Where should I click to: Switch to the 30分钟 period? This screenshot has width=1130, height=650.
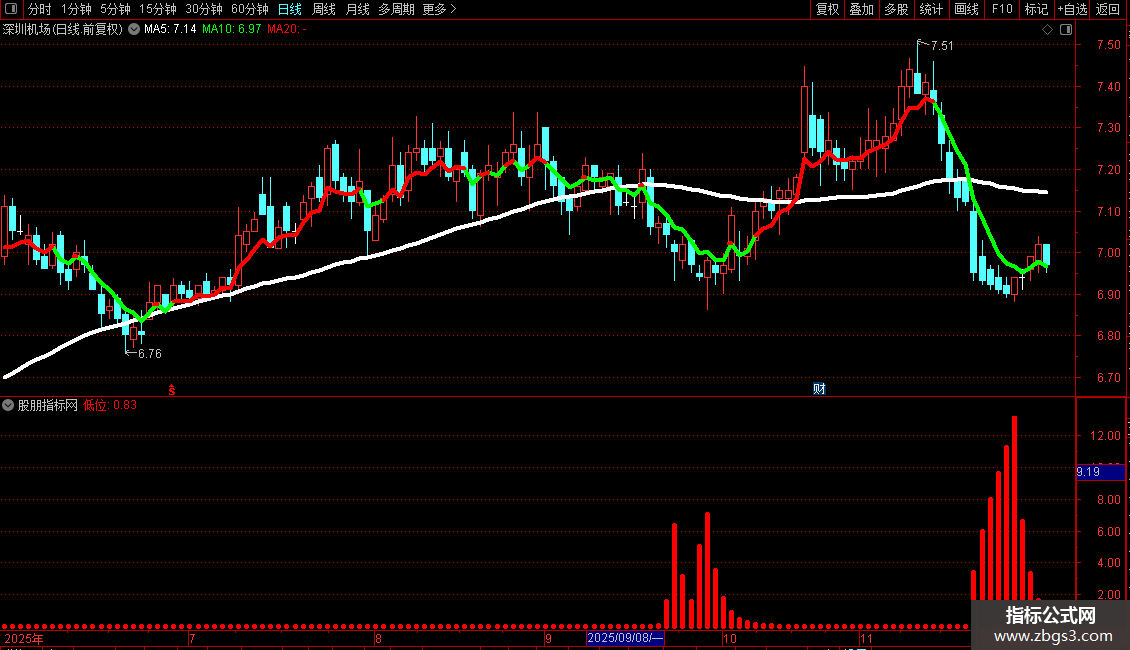click(204, 9)
